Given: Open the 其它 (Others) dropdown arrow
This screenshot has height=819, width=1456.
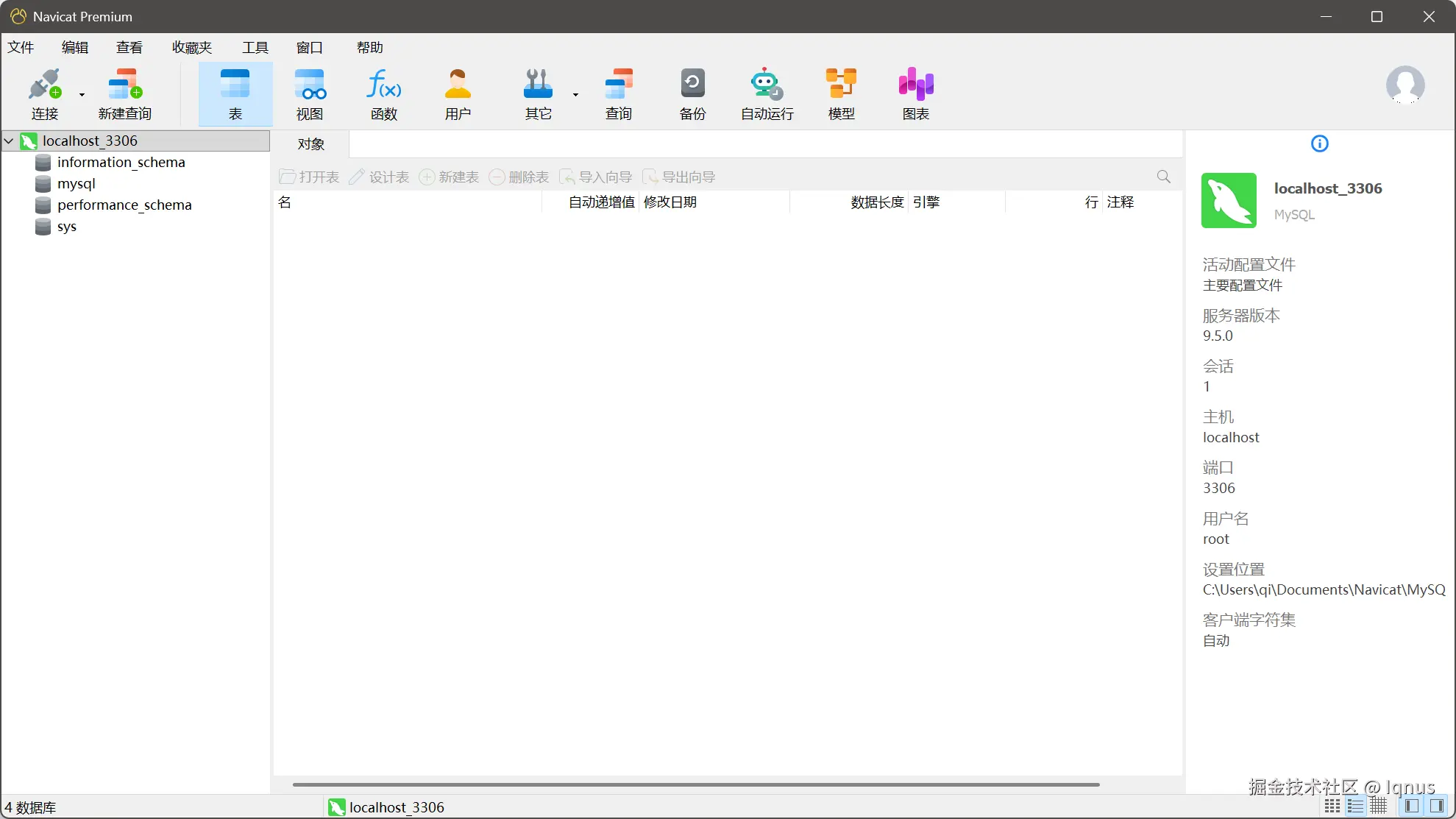Looking at the screenshot, I should tap(575, 94).
